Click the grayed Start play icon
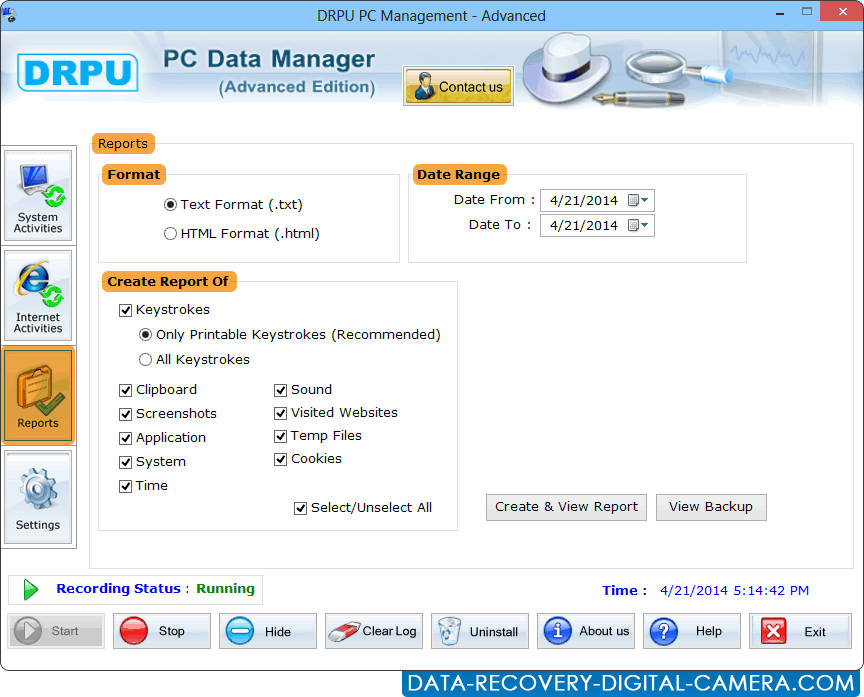Viewport: 864px width, 697px height. 28,631
